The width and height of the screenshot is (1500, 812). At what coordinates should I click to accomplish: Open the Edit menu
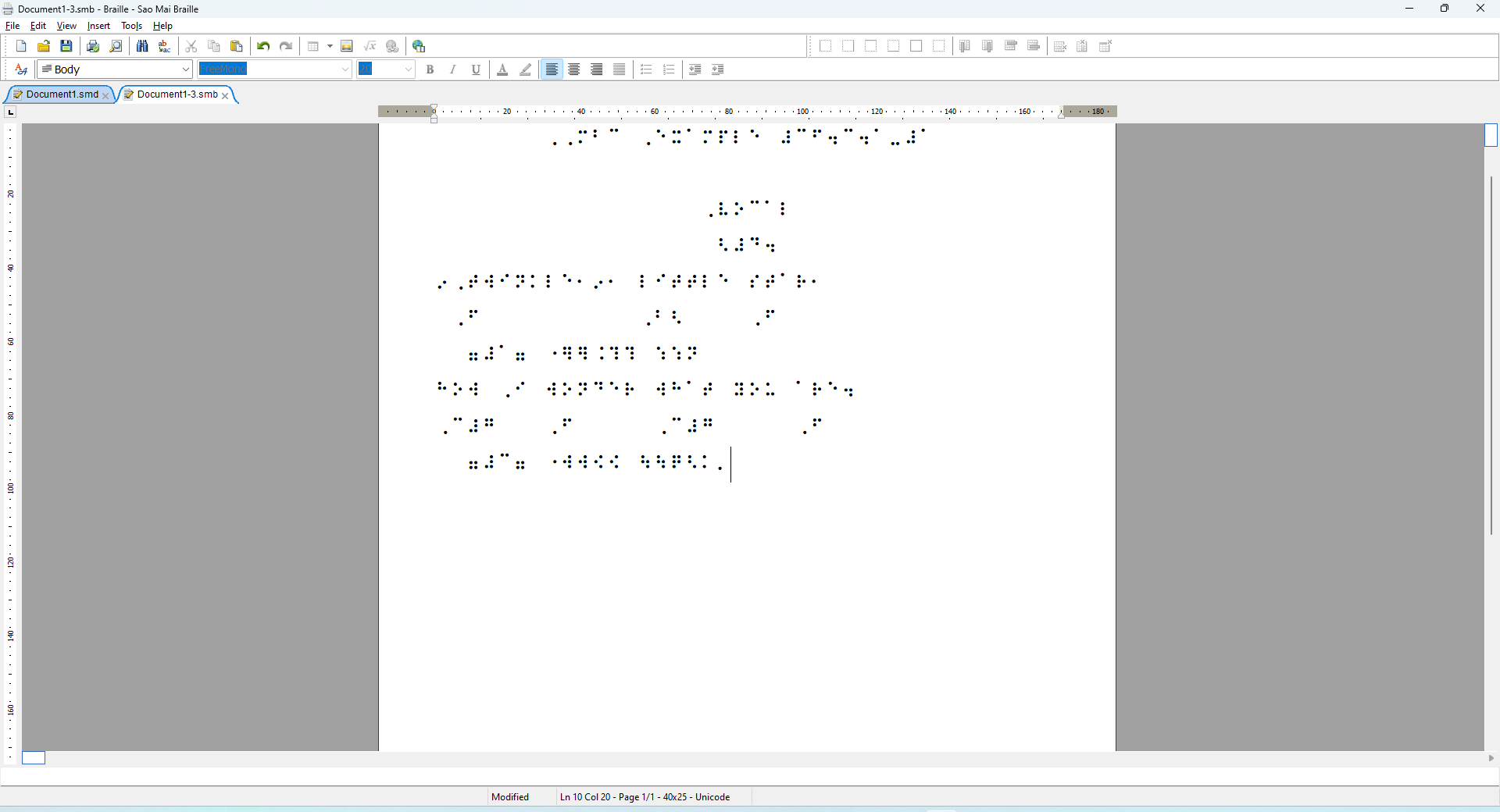38,26
